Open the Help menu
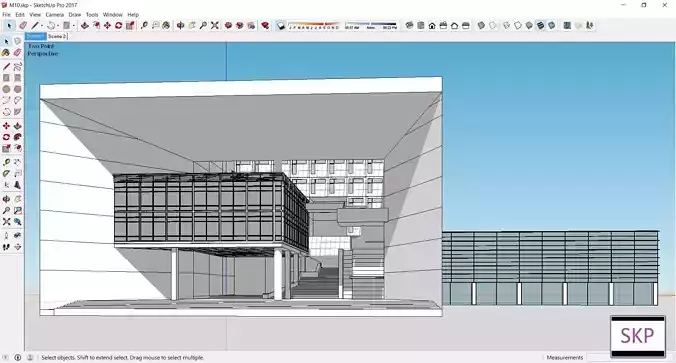 133,15
